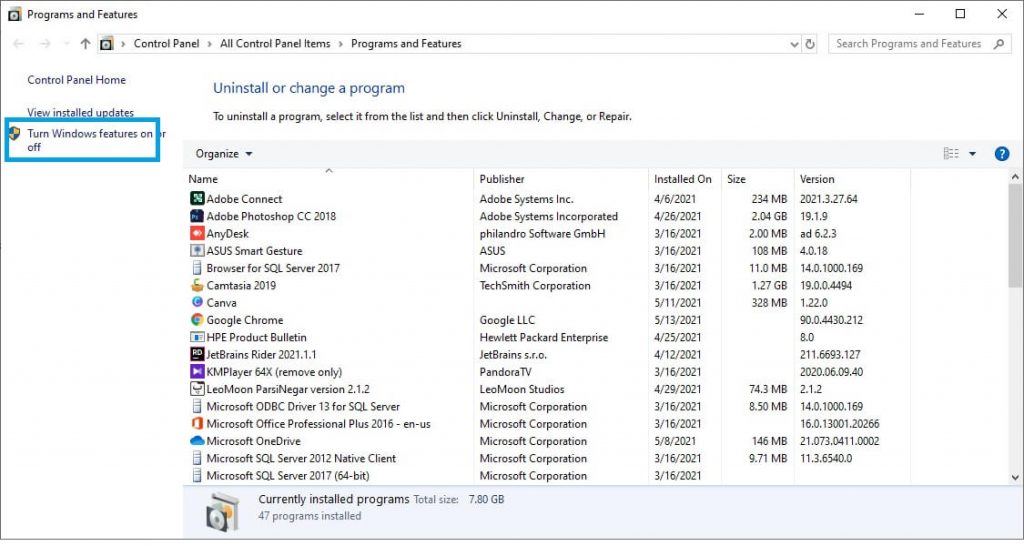
Task: Click the HPE Product Bulletin icon
Action: click(x=197, y=337)
